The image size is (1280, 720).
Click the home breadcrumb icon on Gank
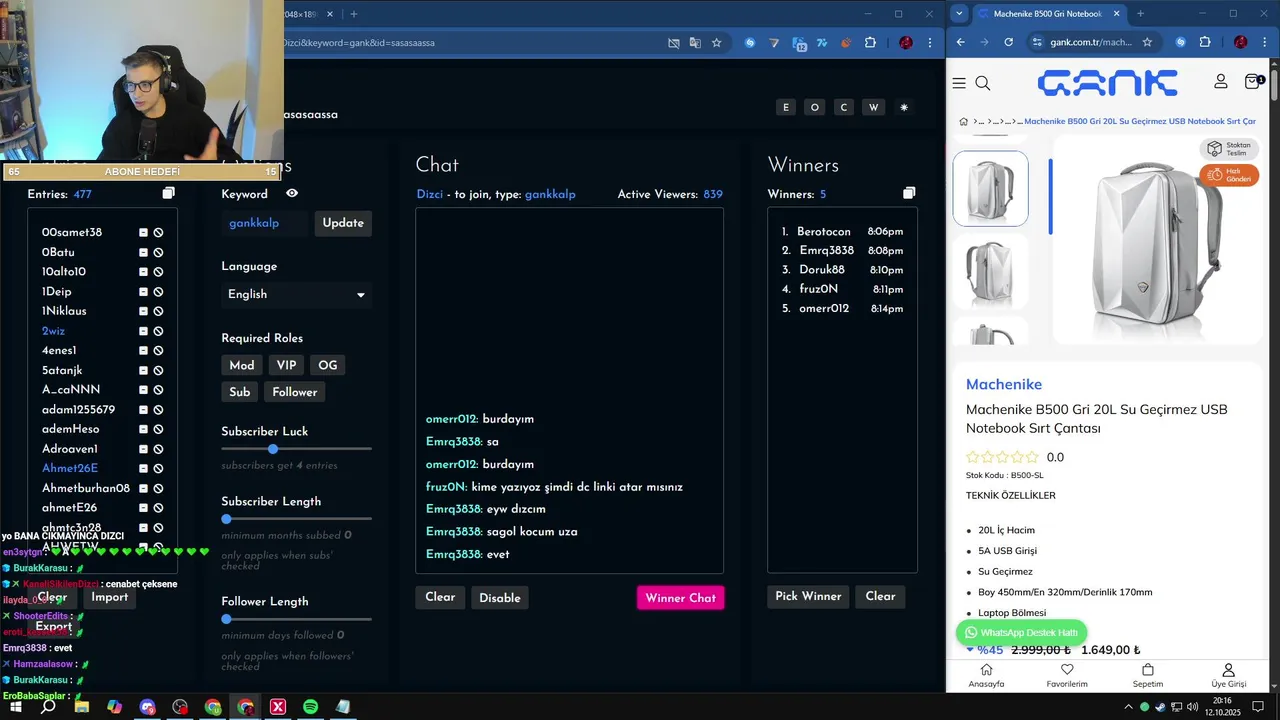(963, 121)
